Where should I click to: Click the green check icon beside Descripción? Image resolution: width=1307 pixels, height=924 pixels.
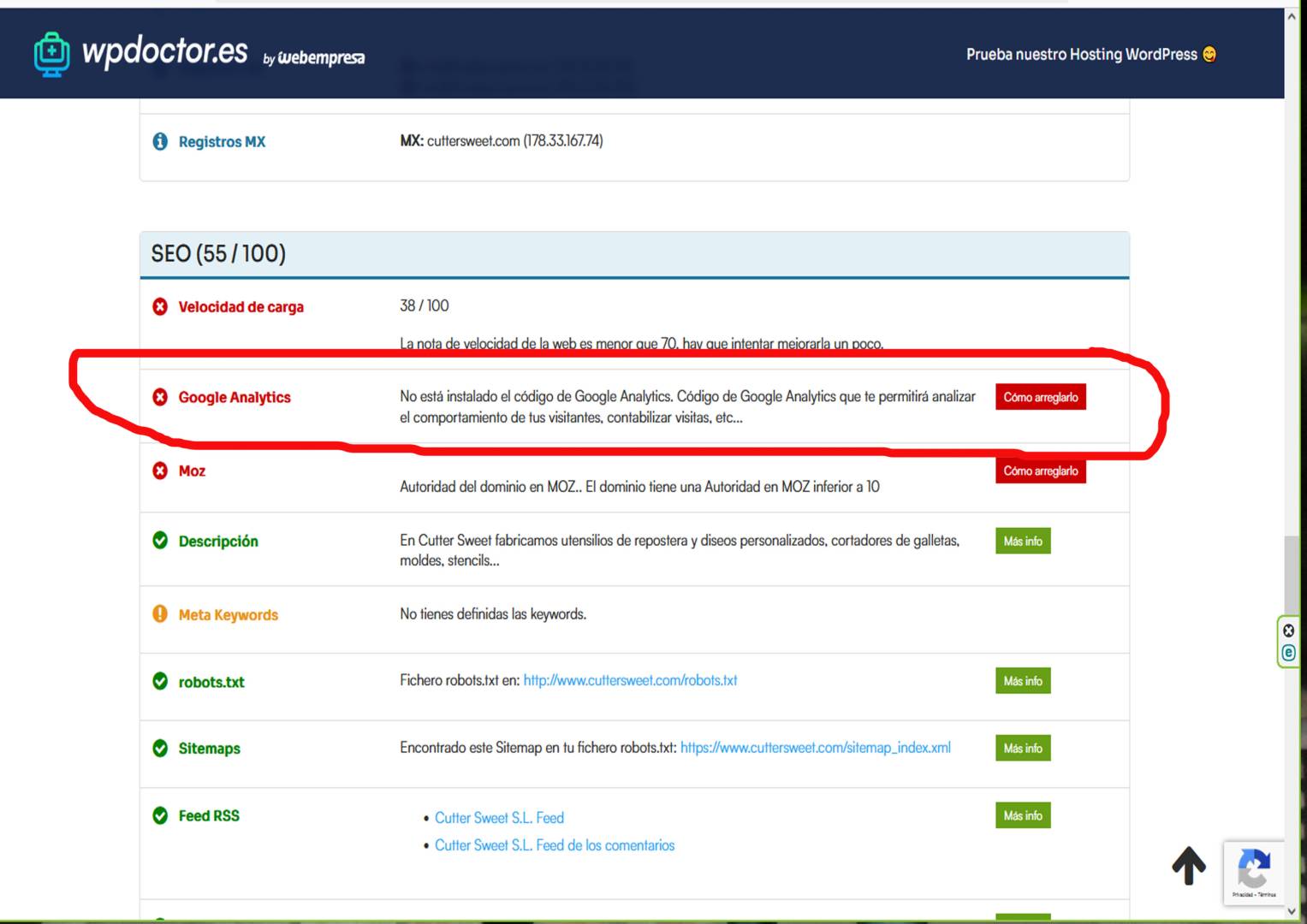[x=160, y=541]
